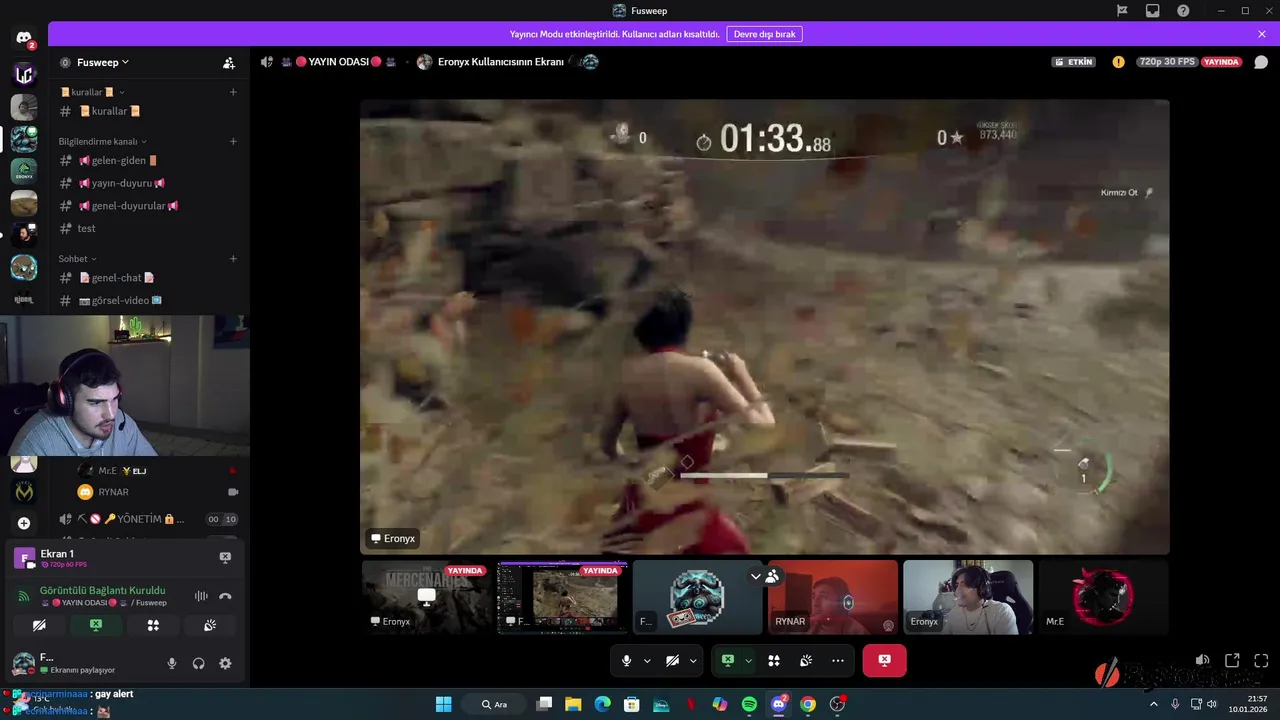Pop out stream window icon
Image resolution: width=1280 pixels, height=720 pixels.
pyautogui.click(x=1232, y=661)
